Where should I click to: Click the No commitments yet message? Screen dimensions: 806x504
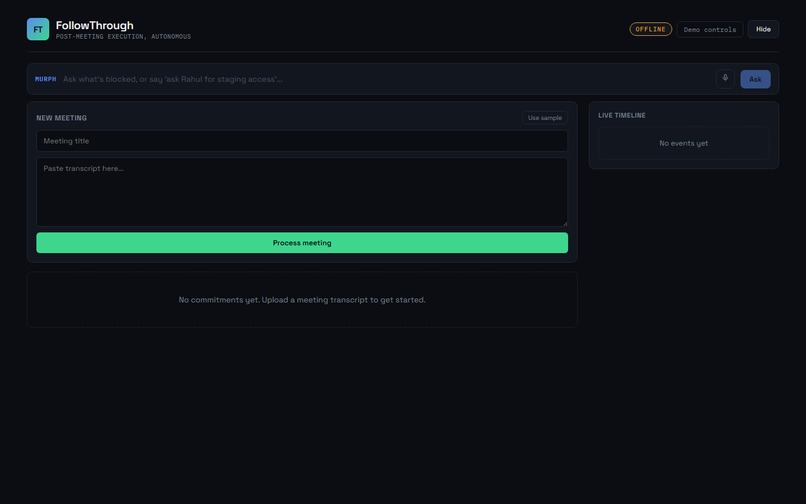tap(302, 300)
